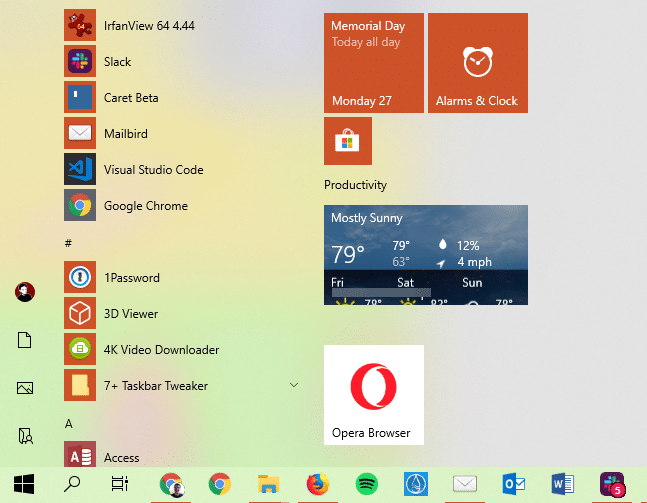Viewport: 647px width, 503px height.
Task: Open the 1Password app icon
Action: click(80, 277)
